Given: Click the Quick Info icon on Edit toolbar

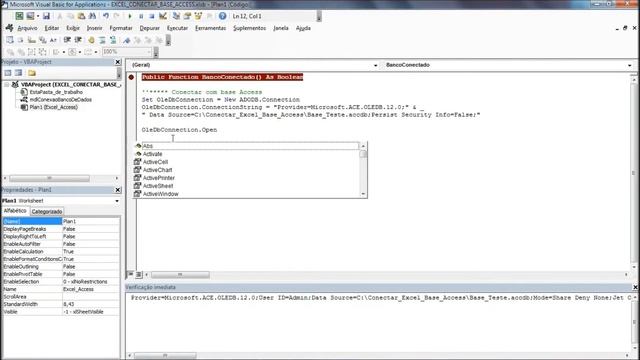Looking at the screenshot, I should point(31,40).
